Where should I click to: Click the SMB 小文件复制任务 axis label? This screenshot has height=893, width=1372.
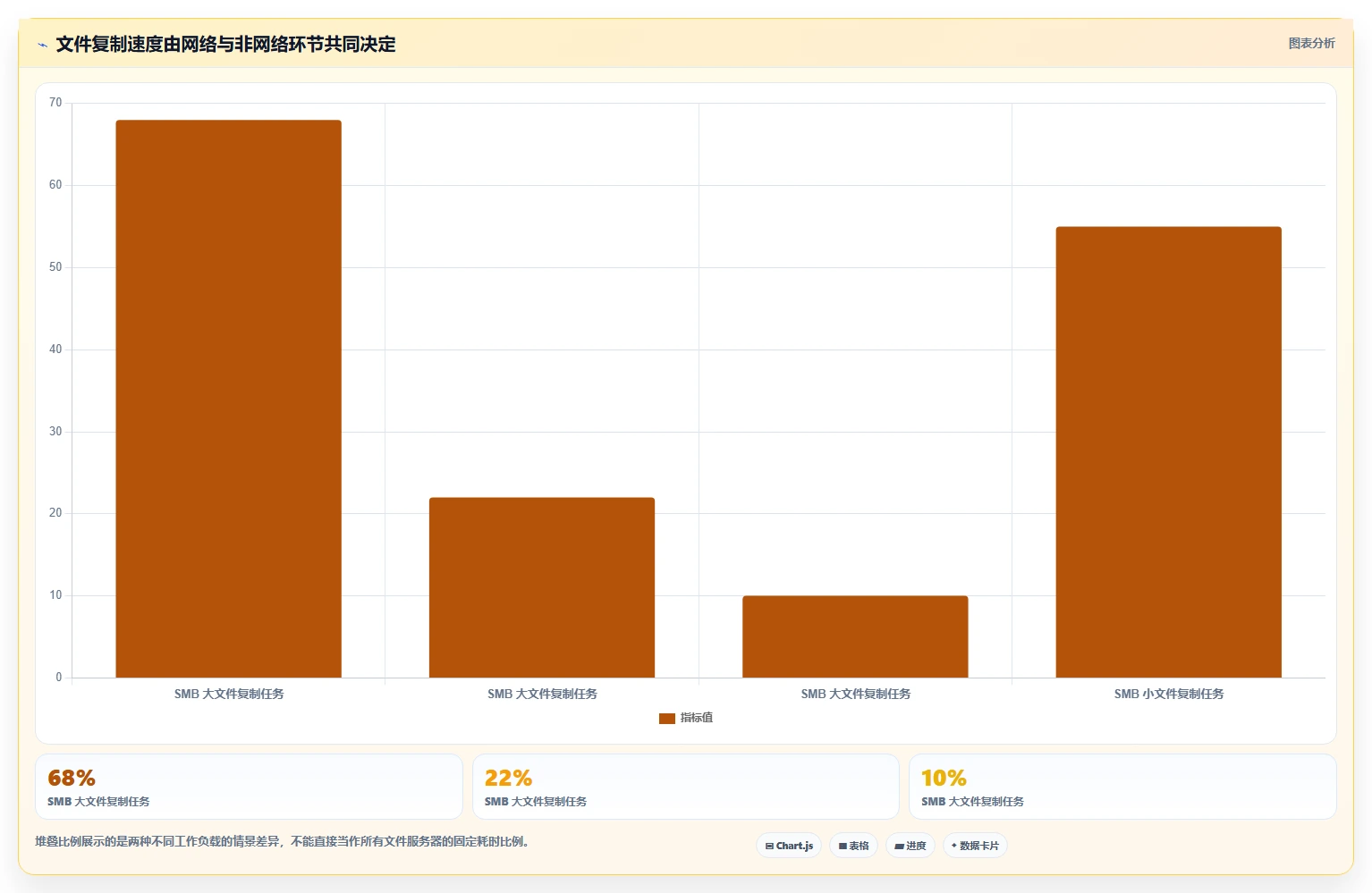tap(1168, 694)
